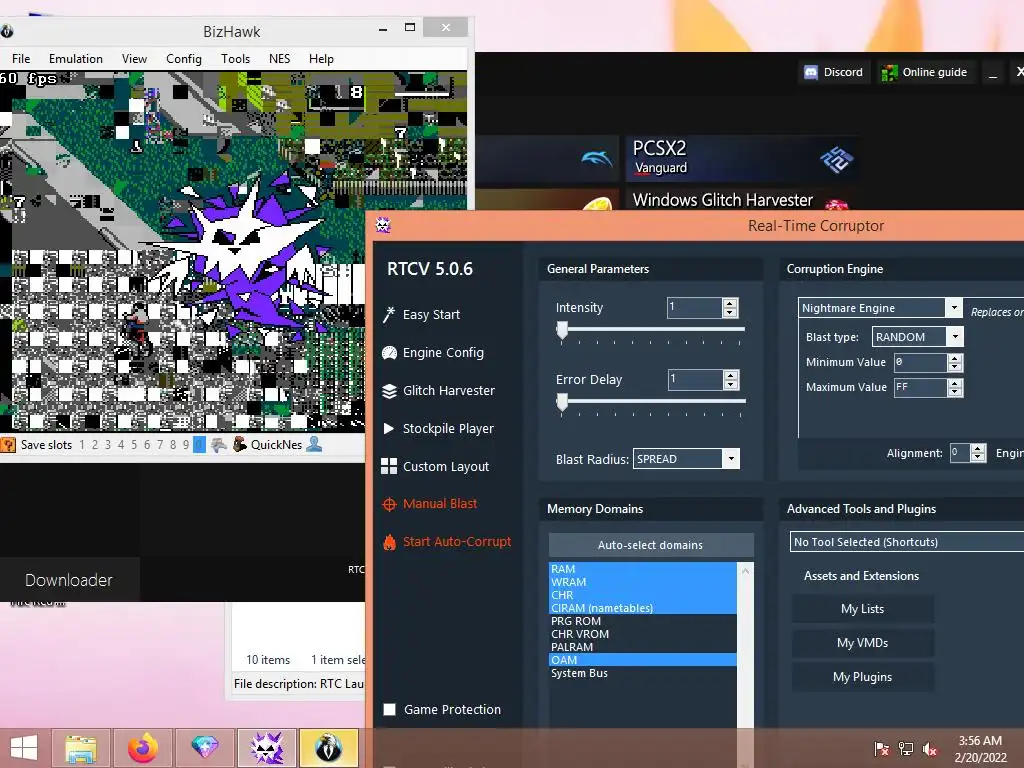Image resolution: width=1024 pixels, height=768 pixels.
Task: Open Engine Config panel
Action: click(x=433, y=353)
